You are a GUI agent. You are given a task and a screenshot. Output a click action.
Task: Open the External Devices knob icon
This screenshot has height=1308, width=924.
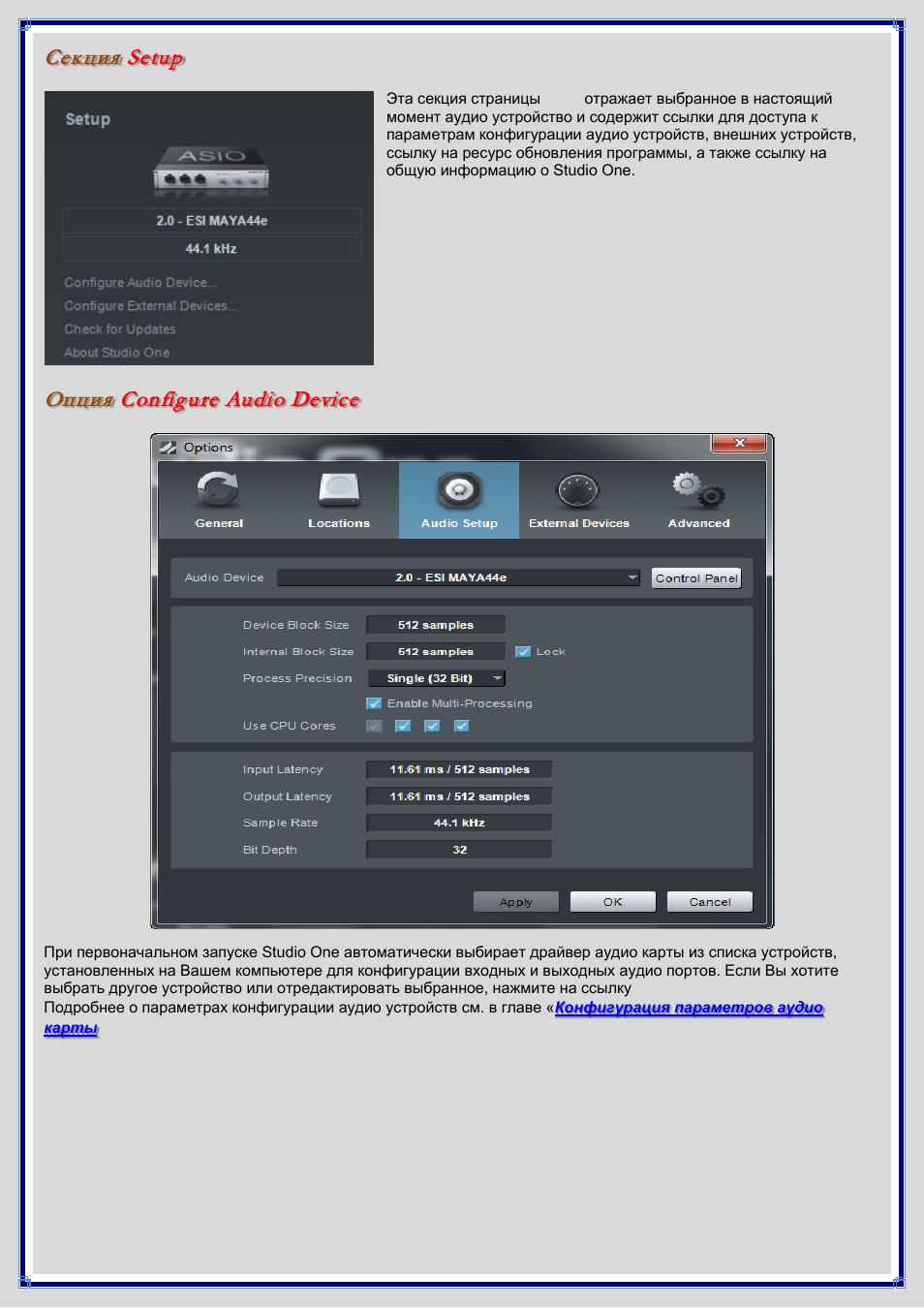578,490
